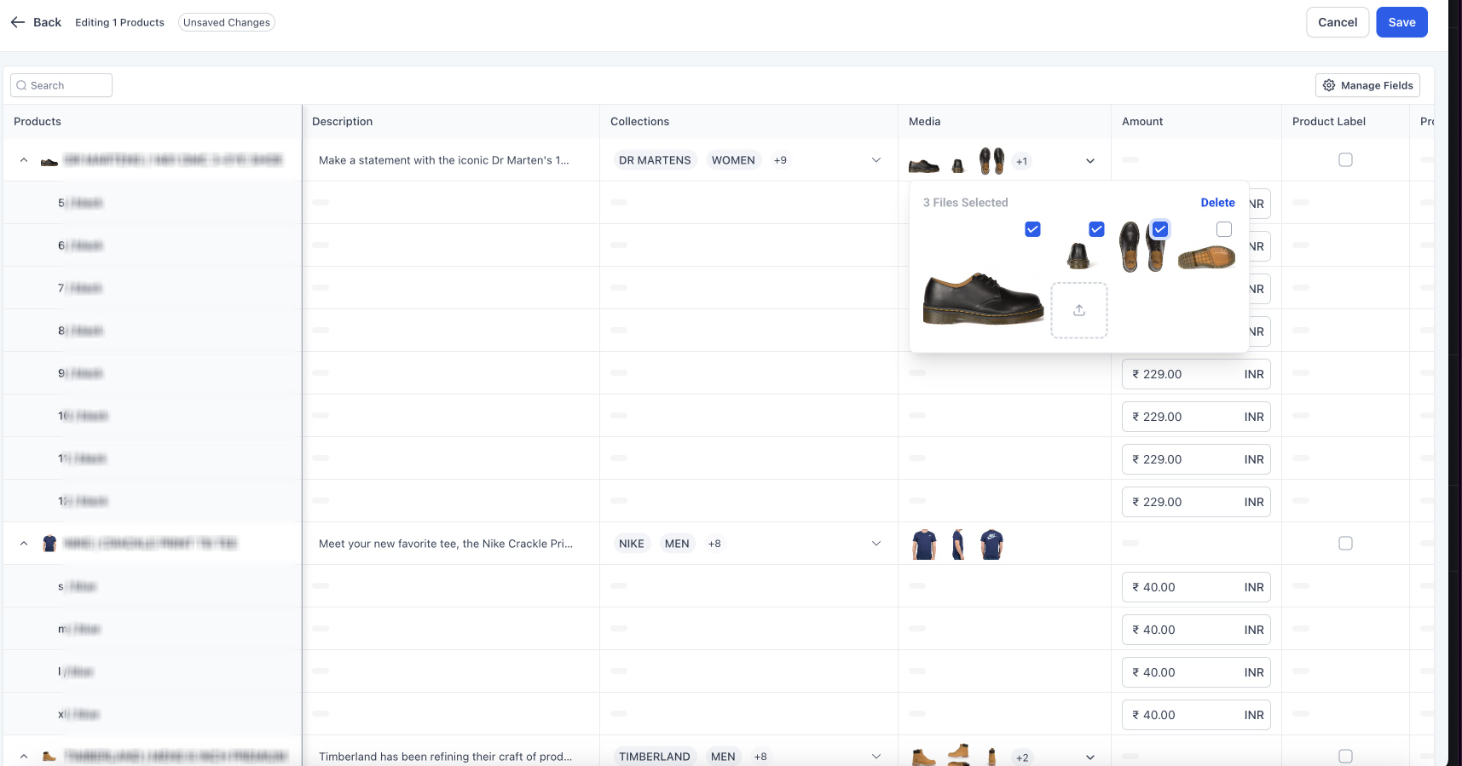Click the 3 Files Selected label
The image size is (1462, 766).
(x=965, y=202)
